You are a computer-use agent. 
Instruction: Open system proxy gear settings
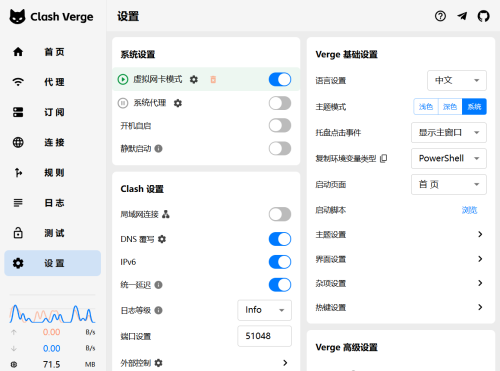tap(178, 103)
